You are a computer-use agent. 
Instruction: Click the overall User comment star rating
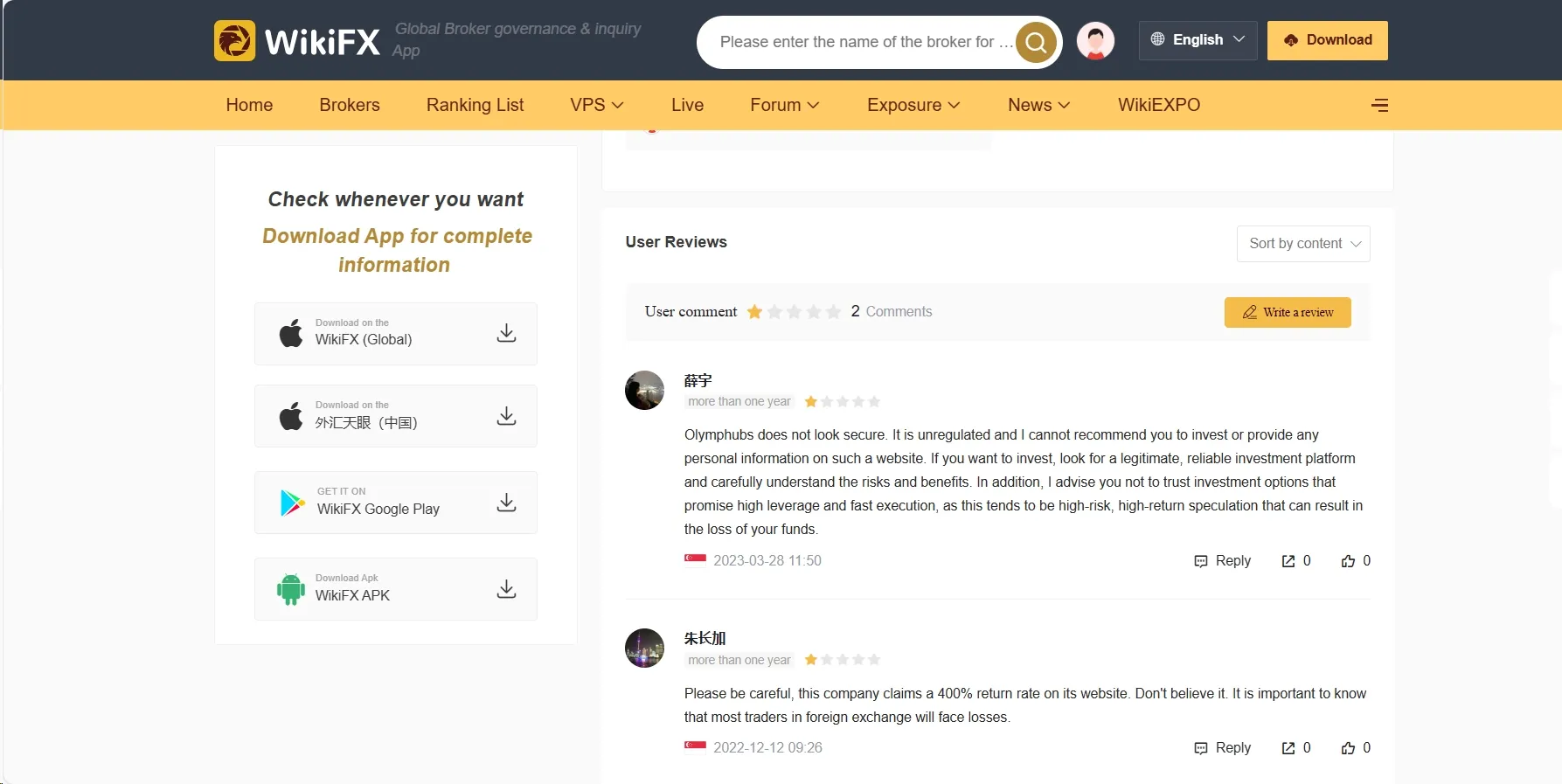click(x=794, y=312)
